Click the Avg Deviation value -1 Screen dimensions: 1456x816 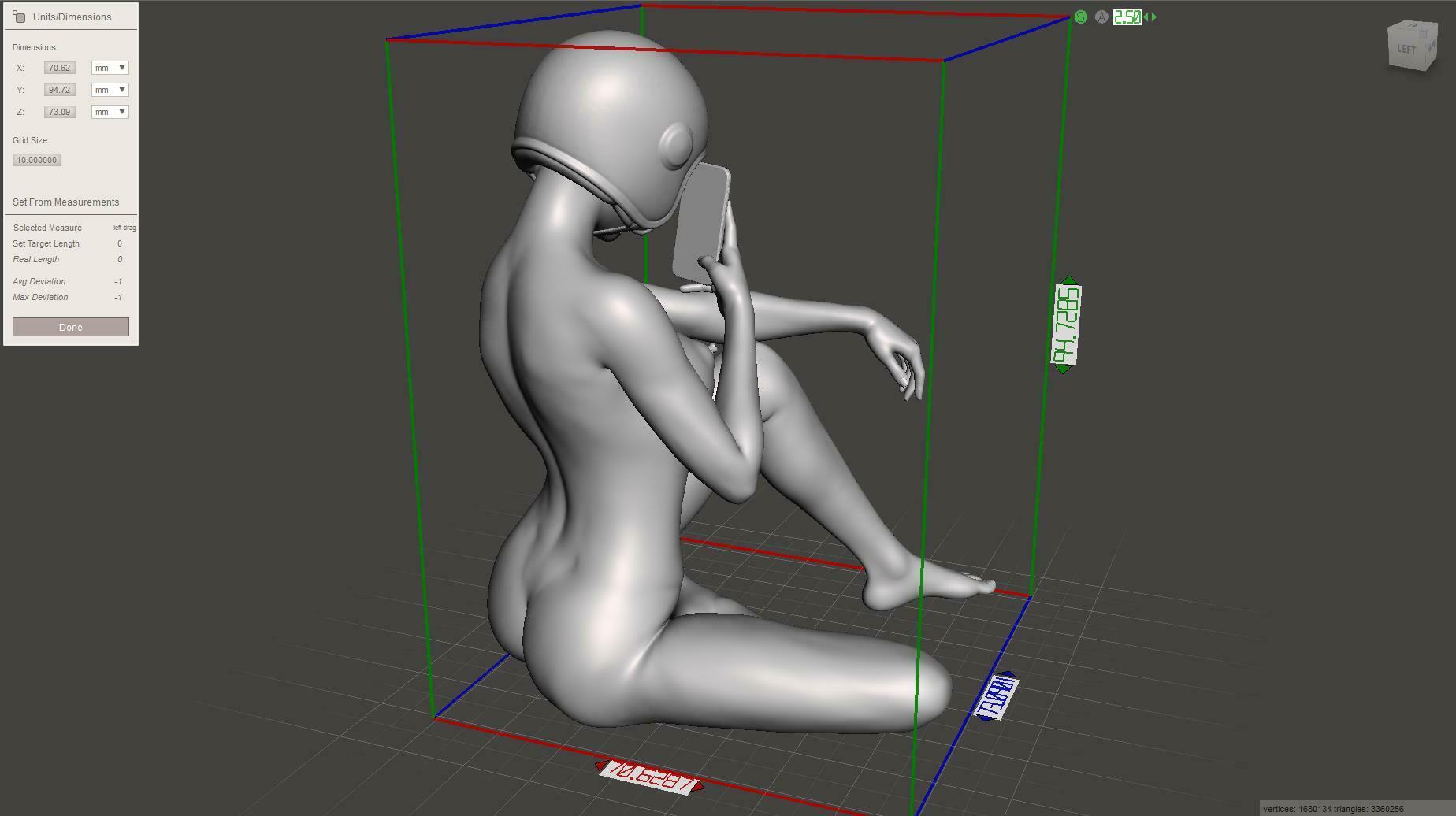(x=118, y=281)
